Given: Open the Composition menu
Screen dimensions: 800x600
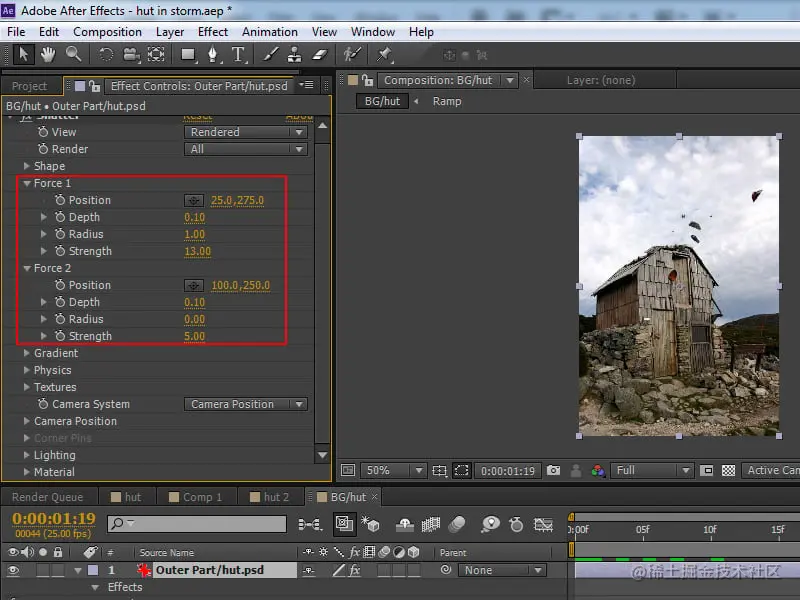Looking at the screenshot, I should point(107,31).
